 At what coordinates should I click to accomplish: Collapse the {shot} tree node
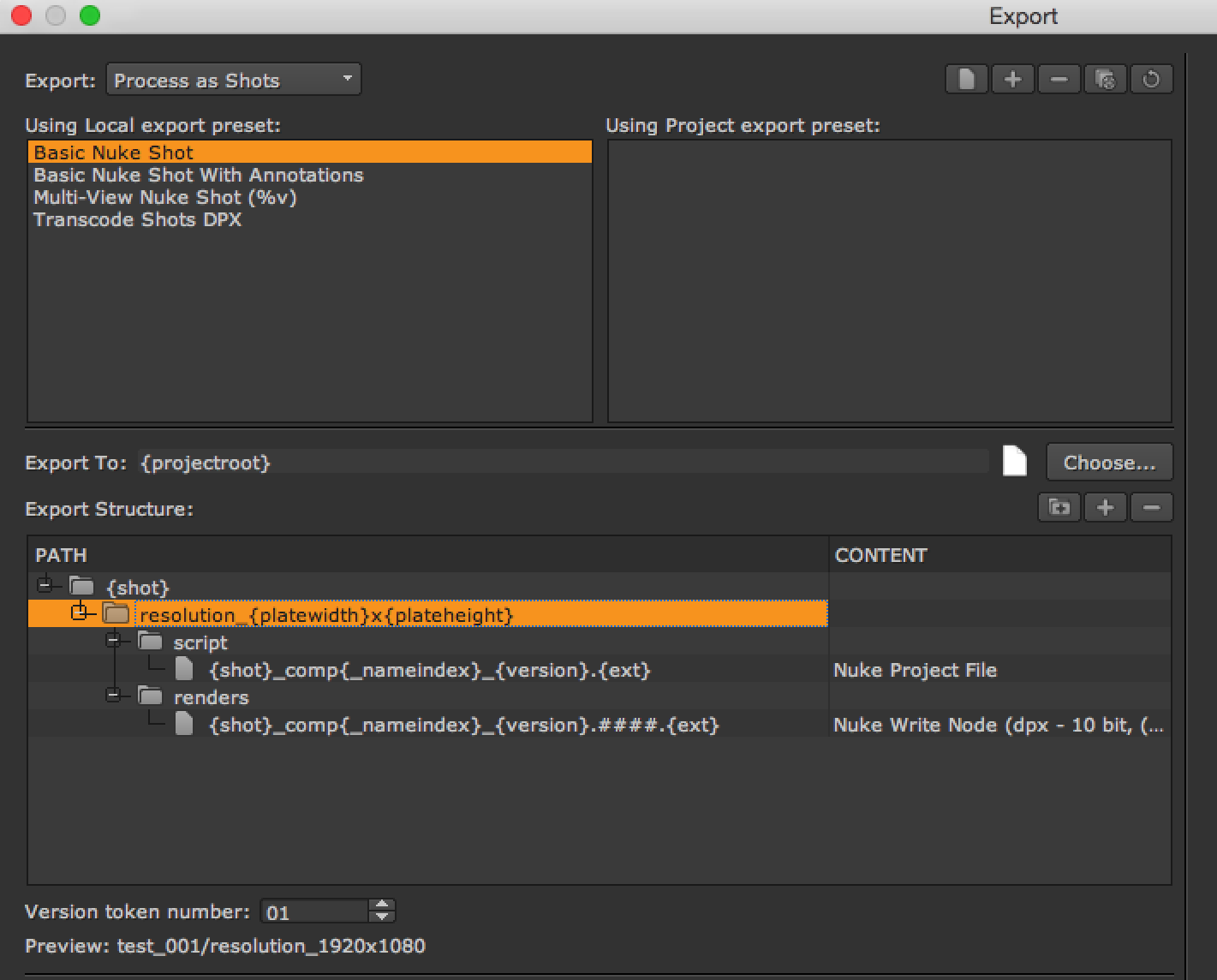click(45, 586)
